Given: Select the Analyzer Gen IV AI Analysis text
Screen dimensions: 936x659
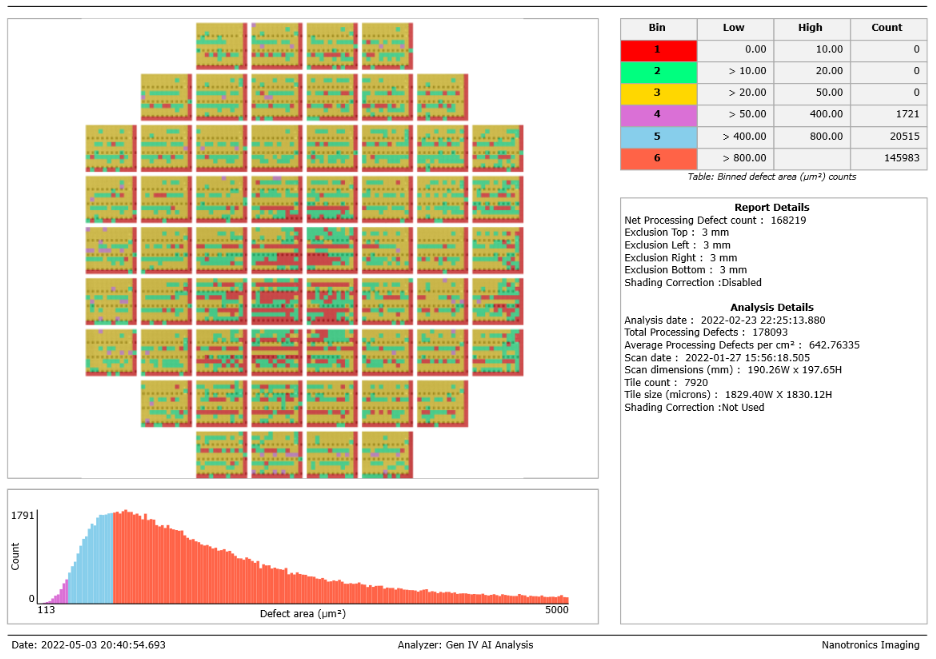Looking at the screenshot, I should pos(465,646).
